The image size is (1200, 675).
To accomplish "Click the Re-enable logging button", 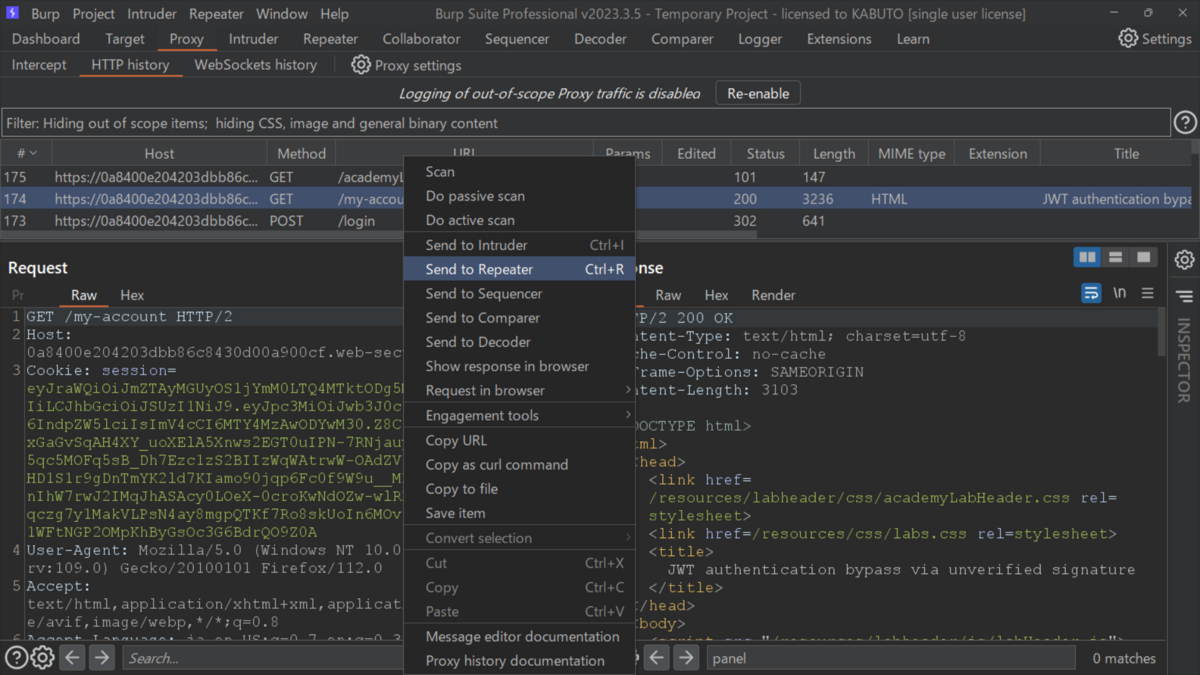I will 758,93.
